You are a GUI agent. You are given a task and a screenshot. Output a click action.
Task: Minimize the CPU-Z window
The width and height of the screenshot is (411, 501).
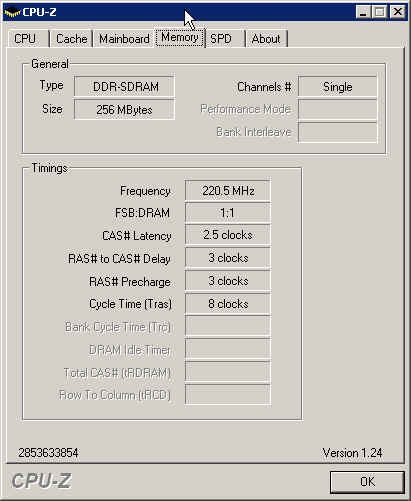(x=363, y=12)
